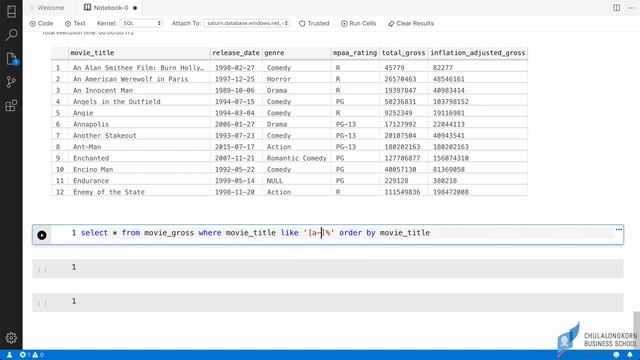640x360 pixels.
Task: Open the Manage gear settings menu
Action: tap(11, 338)
